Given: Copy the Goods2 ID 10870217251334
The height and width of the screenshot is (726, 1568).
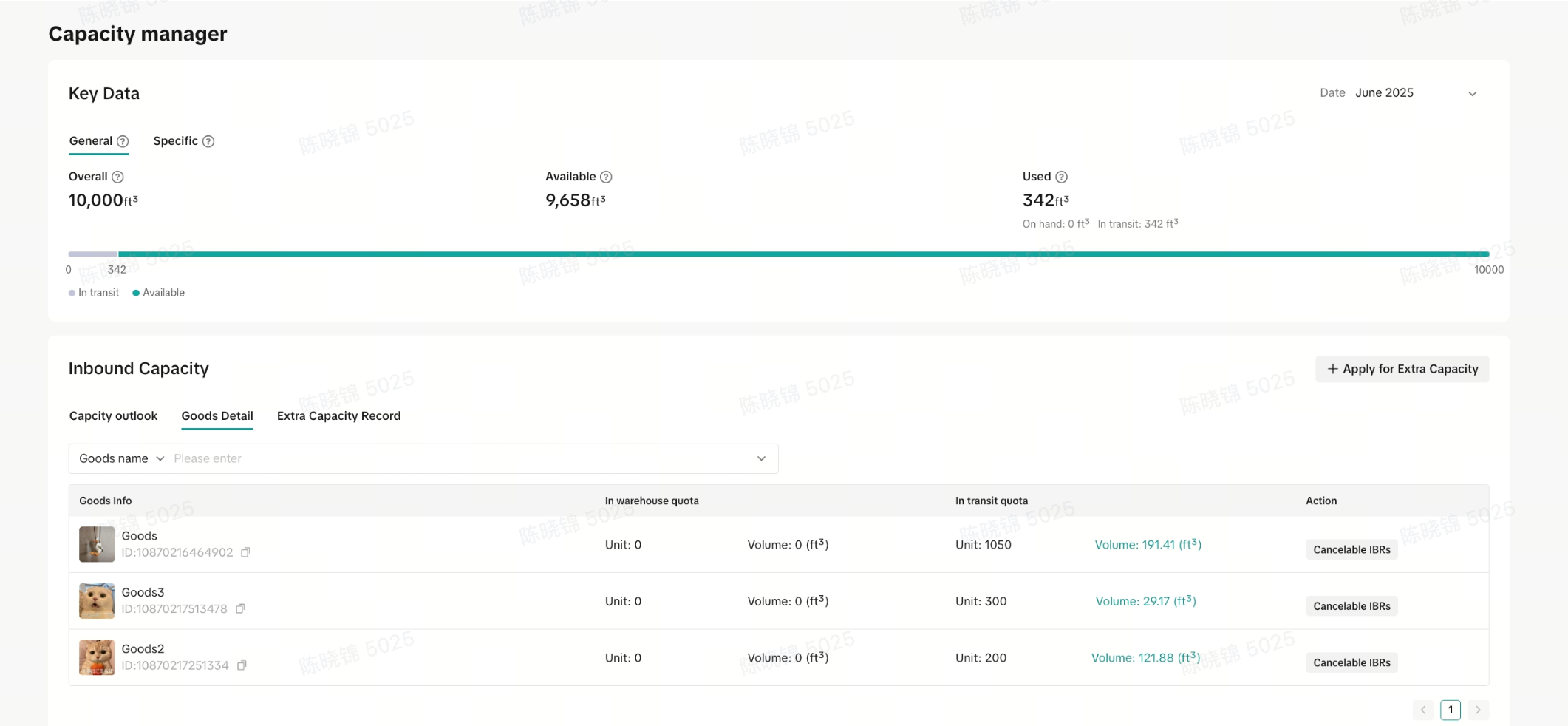Looking at the screenshot, I should coord(242,665).
